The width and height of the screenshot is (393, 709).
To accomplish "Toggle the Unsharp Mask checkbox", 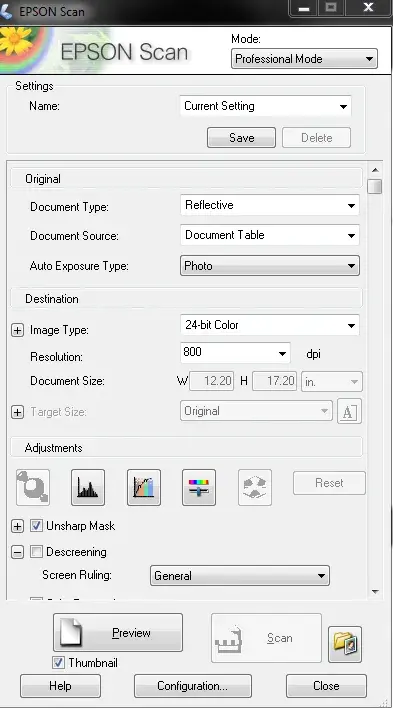I will tap(36, 525).
